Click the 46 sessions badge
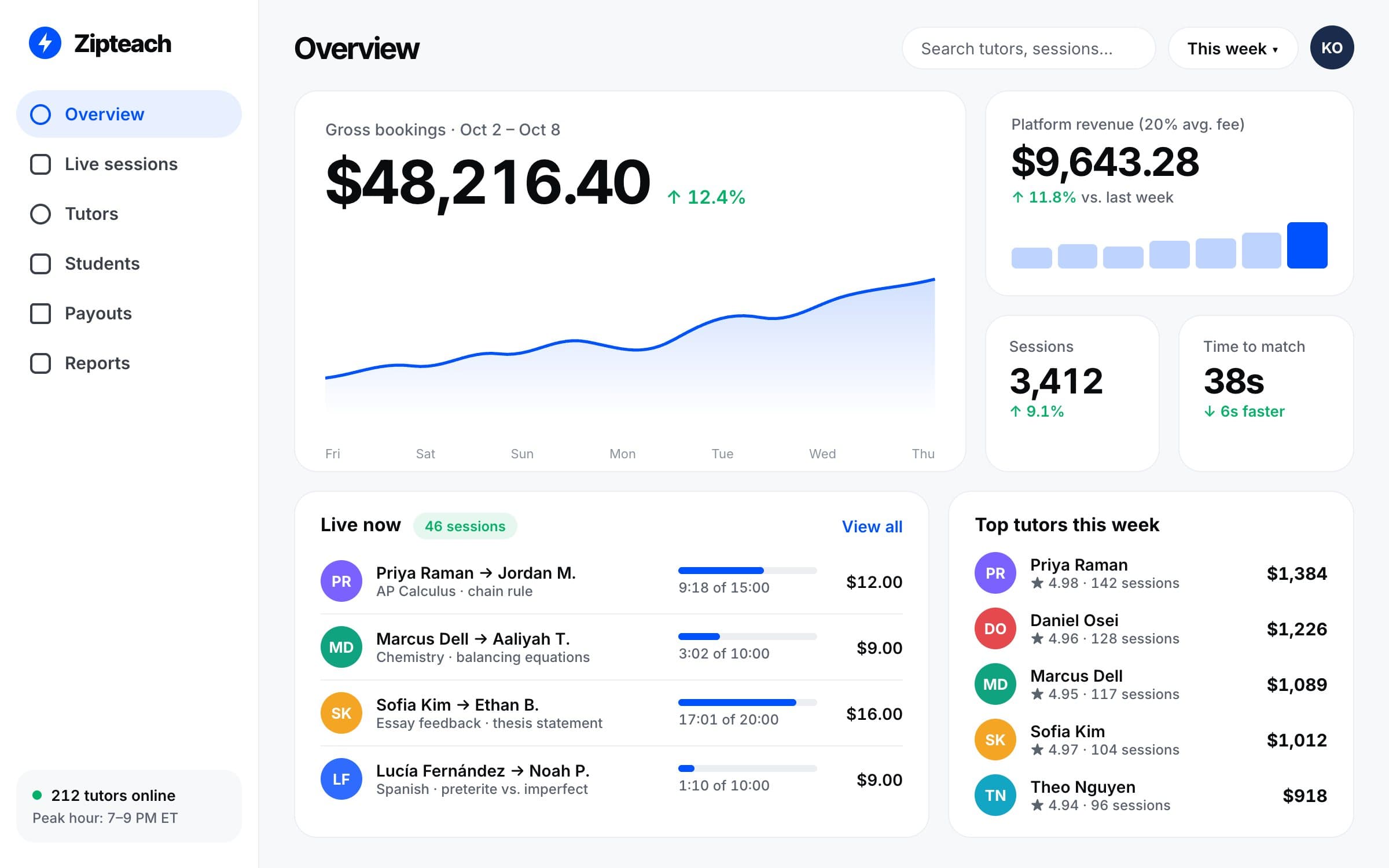Viewport: 1389px width, 868px height. (x=465, y=526)
